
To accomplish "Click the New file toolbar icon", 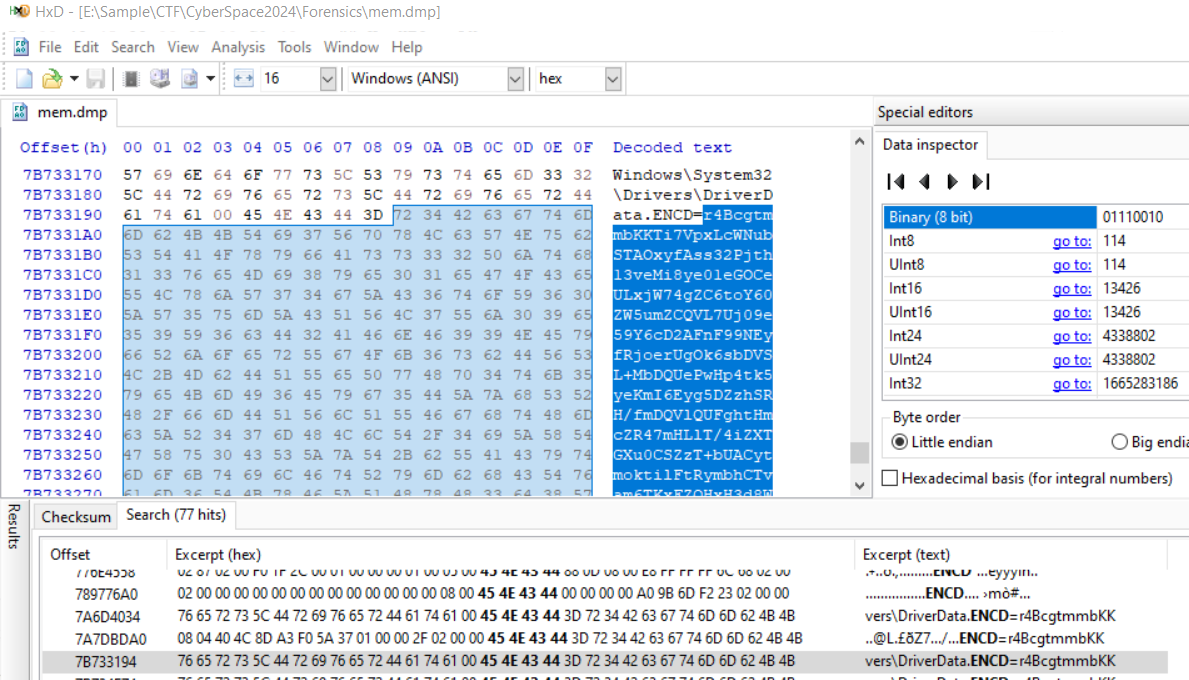I will [x=24, y=78].
